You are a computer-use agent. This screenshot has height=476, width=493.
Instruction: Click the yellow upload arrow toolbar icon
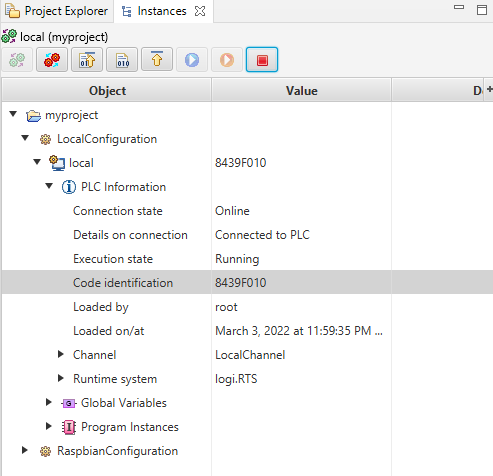pyautogui.click(x=157, y=60)
